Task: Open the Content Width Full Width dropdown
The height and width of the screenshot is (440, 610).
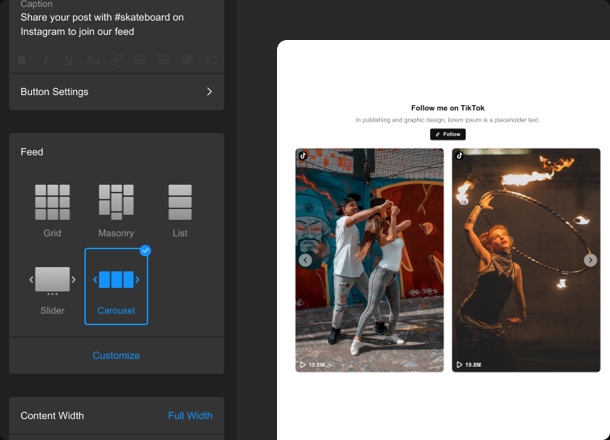Action: pos(189,416)
